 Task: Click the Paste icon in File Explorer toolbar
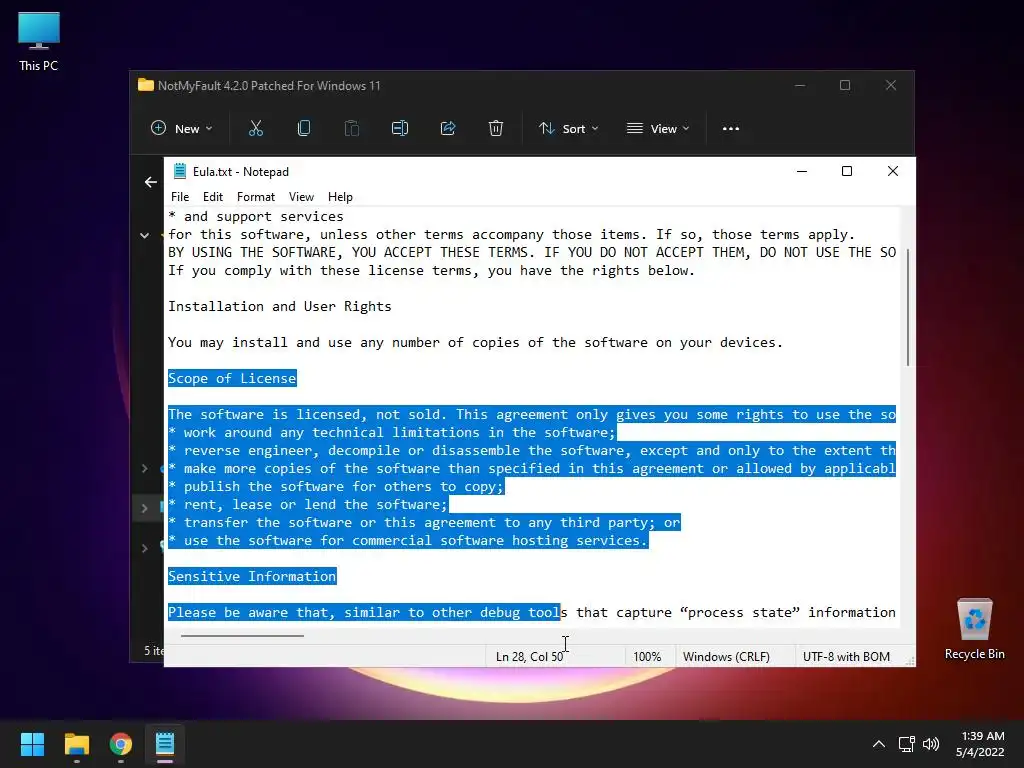pyautogui.click(x=352, y=129)
